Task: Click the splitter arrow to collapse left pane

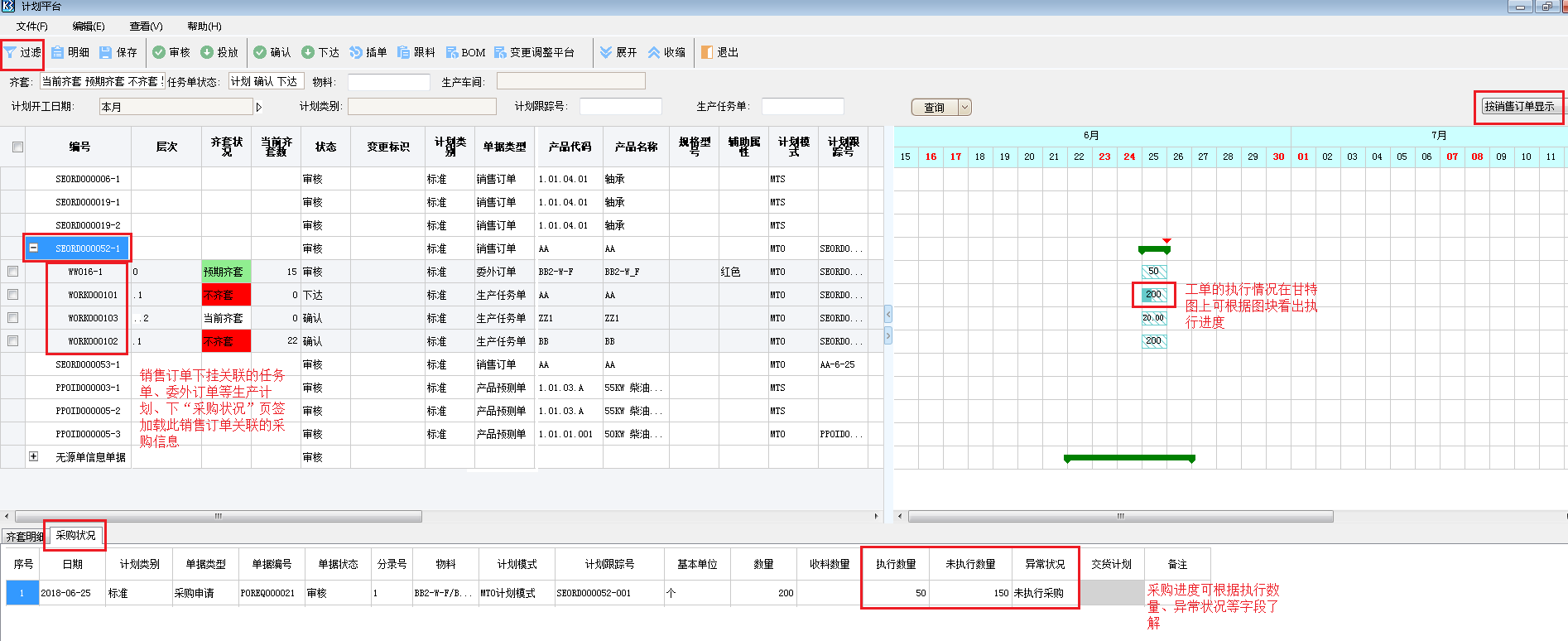Action: [888, 314]
